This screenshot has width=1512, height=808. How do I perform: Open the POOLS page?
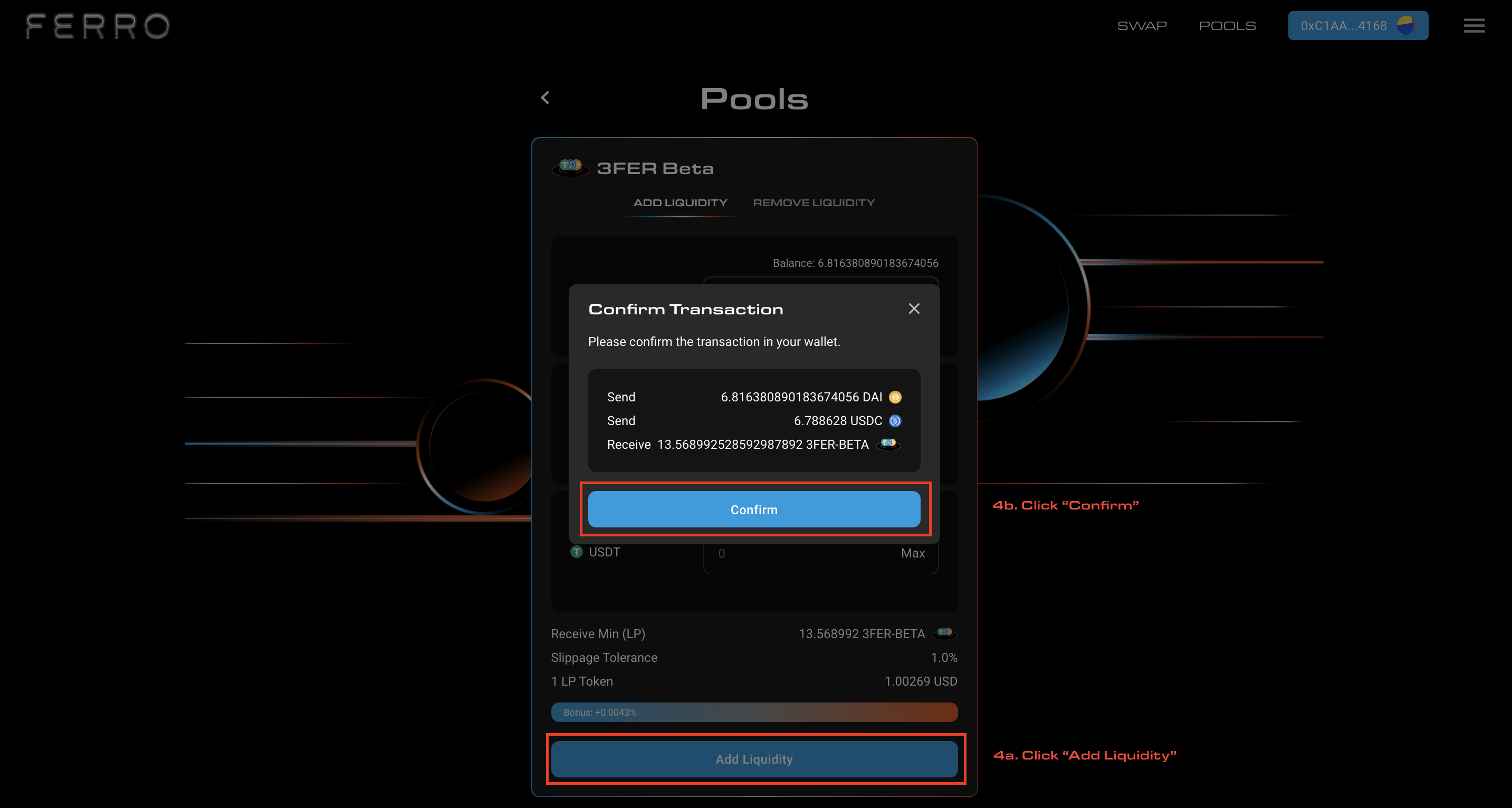pyautogui.click(x=1227, y=26)
